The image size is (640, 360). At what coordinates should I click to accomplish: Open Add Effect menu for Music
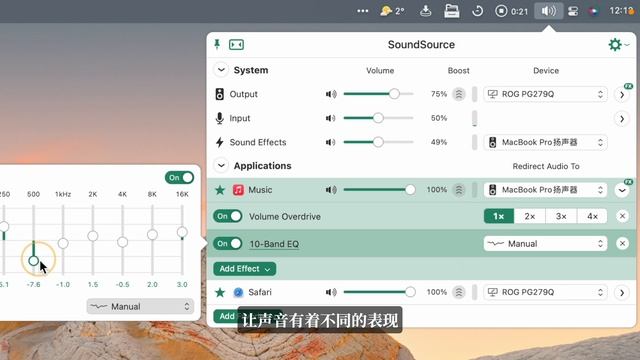(244, 269)
